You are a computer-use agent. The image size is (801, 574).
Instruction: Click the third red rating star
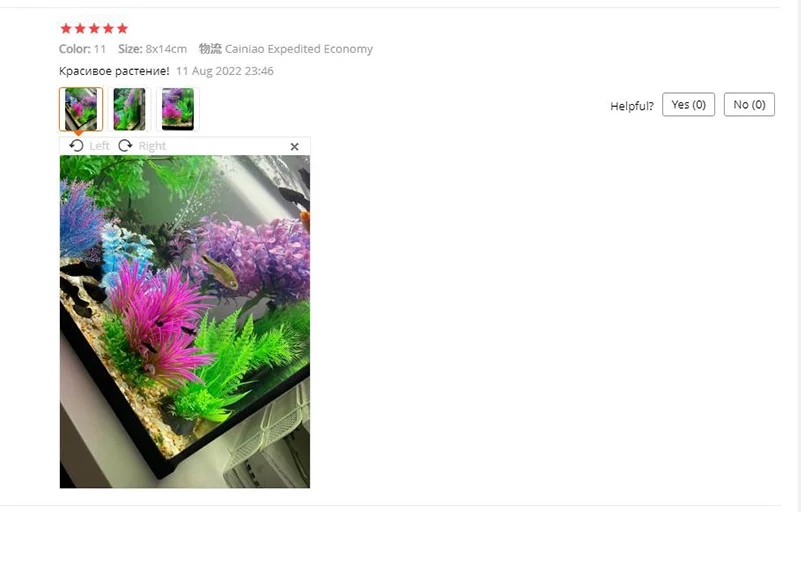(x=94, y=29)
